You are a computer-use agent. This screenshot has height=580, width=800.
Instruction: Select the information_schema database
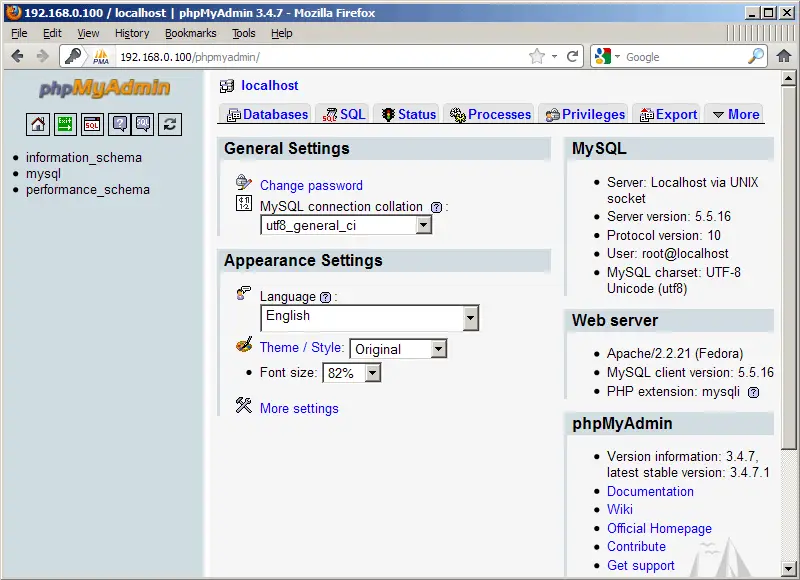[x=84, y=158]
